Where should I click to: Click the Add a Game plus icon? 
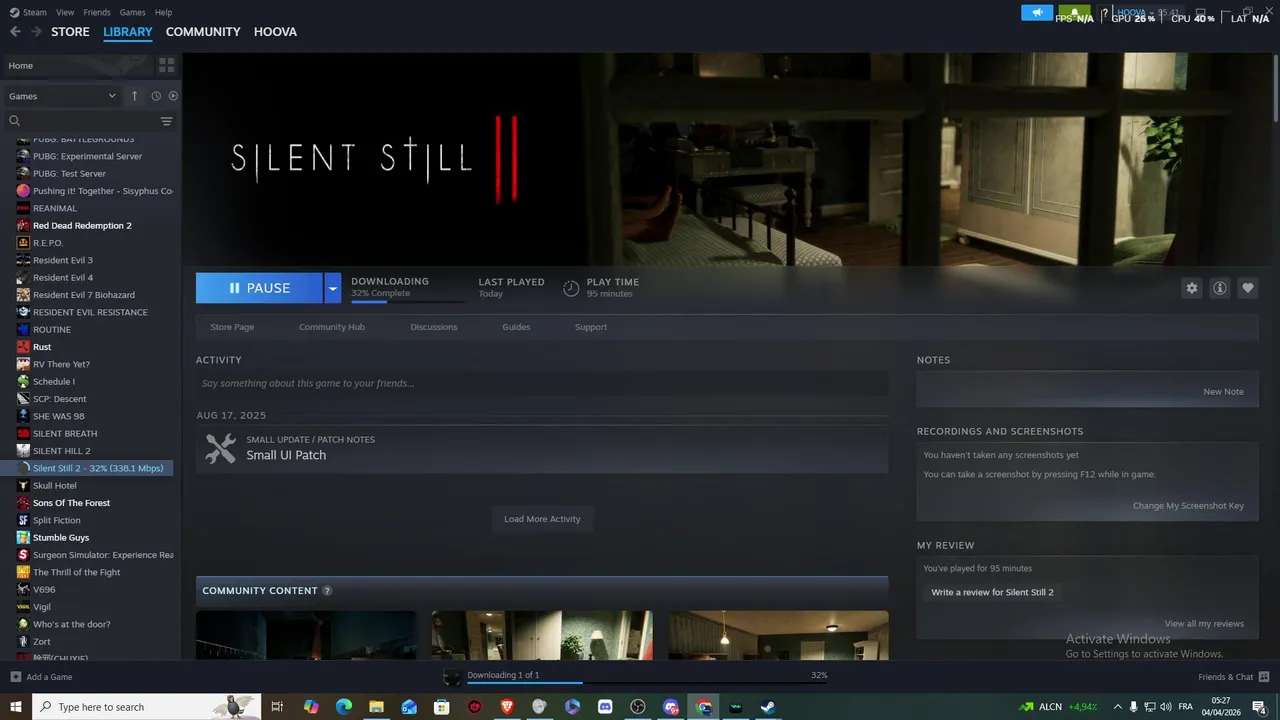click(16, 677)
